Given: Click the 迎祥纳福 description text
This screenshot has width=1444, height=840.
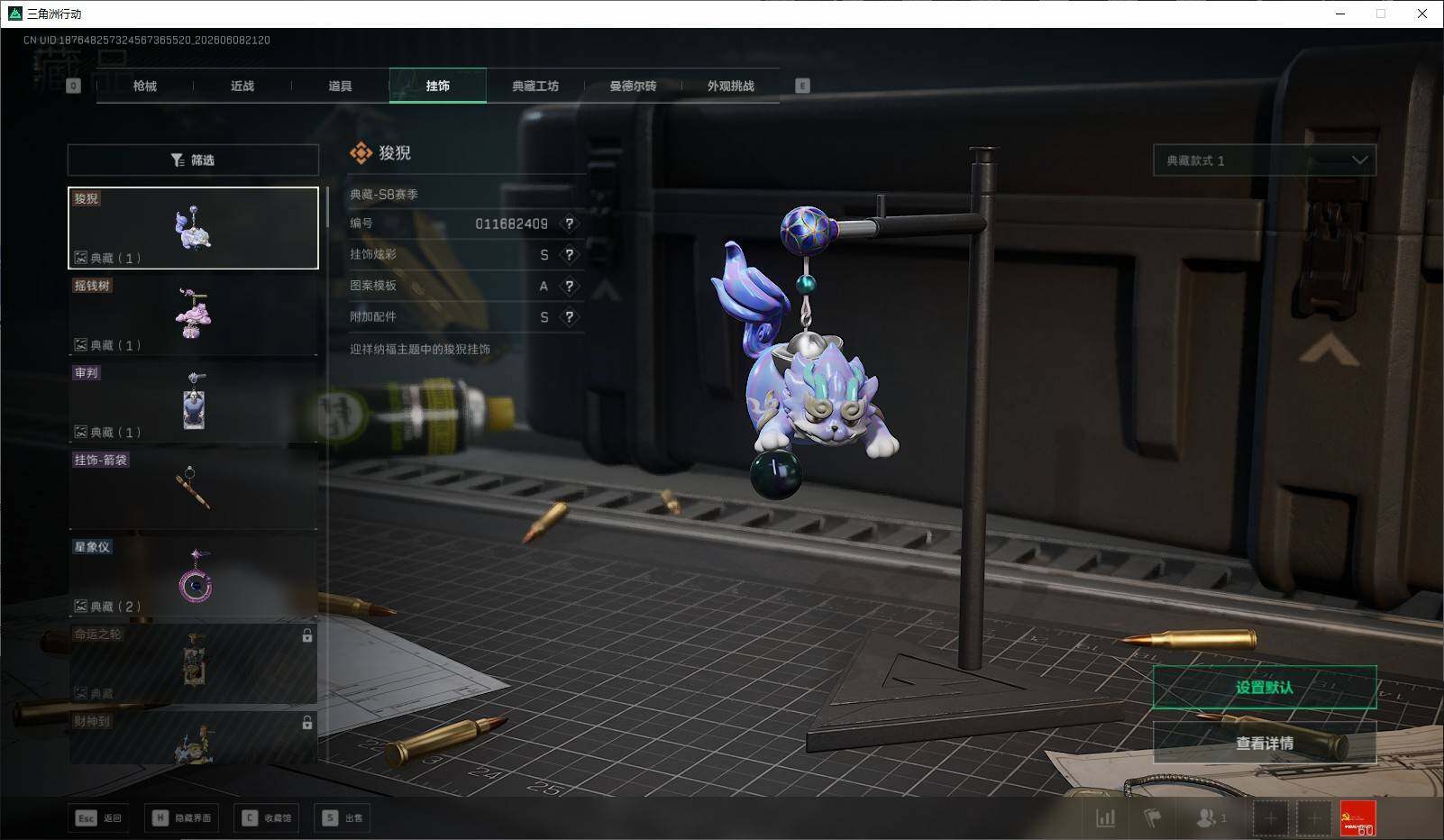Looking at the screenshot, I should [x=420, y=349].
